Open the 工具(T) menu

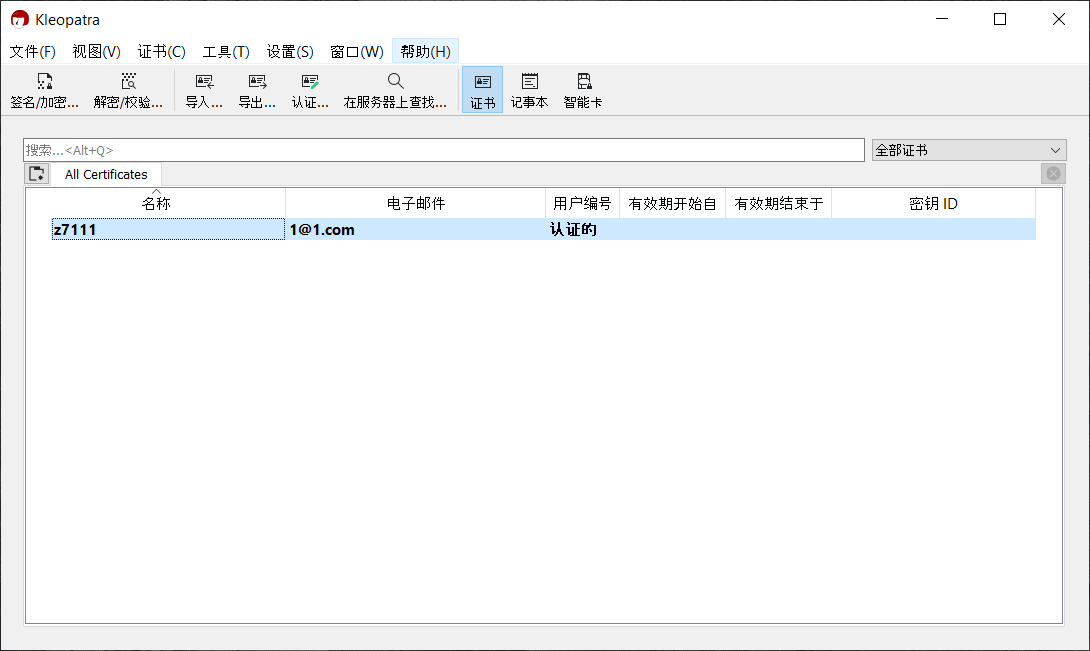point(226,51)
